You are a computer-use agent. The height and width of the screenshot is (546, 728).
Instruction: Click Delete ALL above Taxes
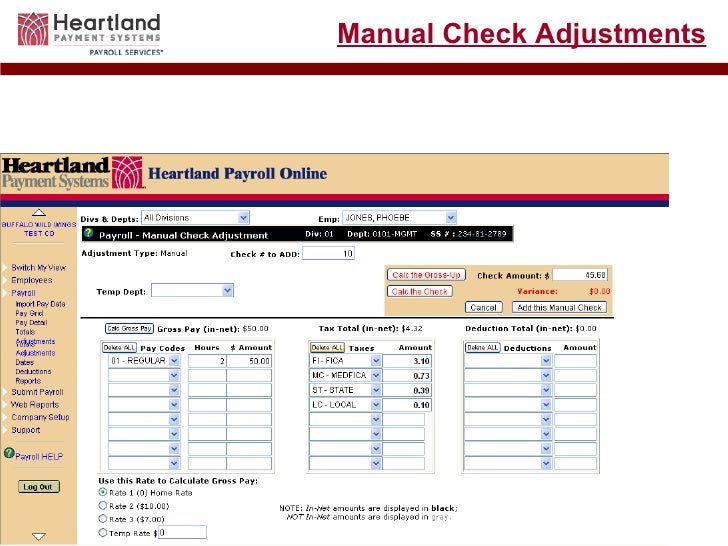[327, 347]
